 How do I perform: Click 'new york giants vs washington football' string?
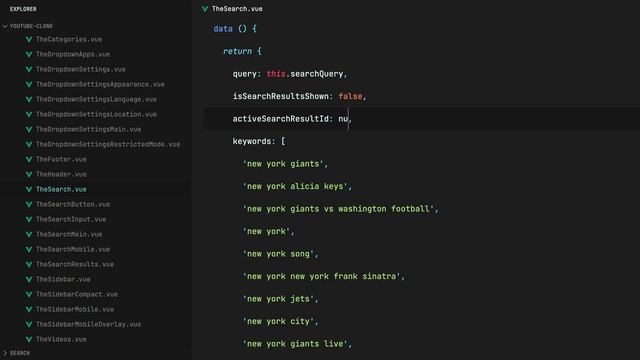[338, 209]
